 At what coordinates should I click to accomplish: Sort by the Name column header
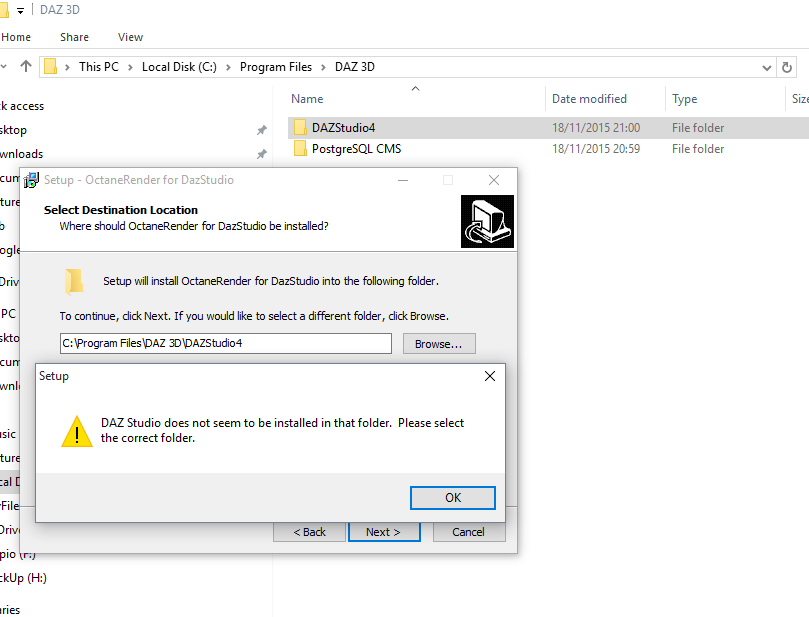click(307, 99)
